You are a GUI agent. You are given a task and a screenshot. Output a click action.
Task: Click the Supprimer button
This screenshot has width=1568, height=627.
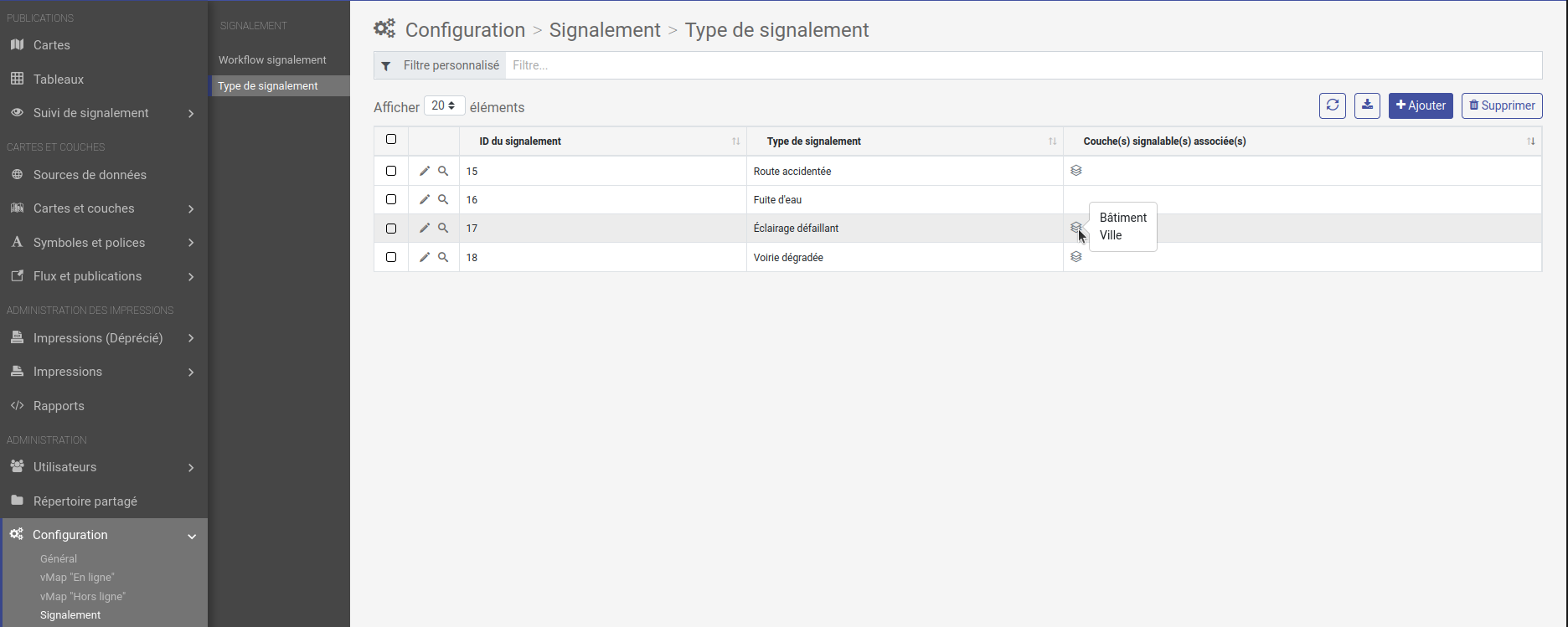coord(1502,105)
